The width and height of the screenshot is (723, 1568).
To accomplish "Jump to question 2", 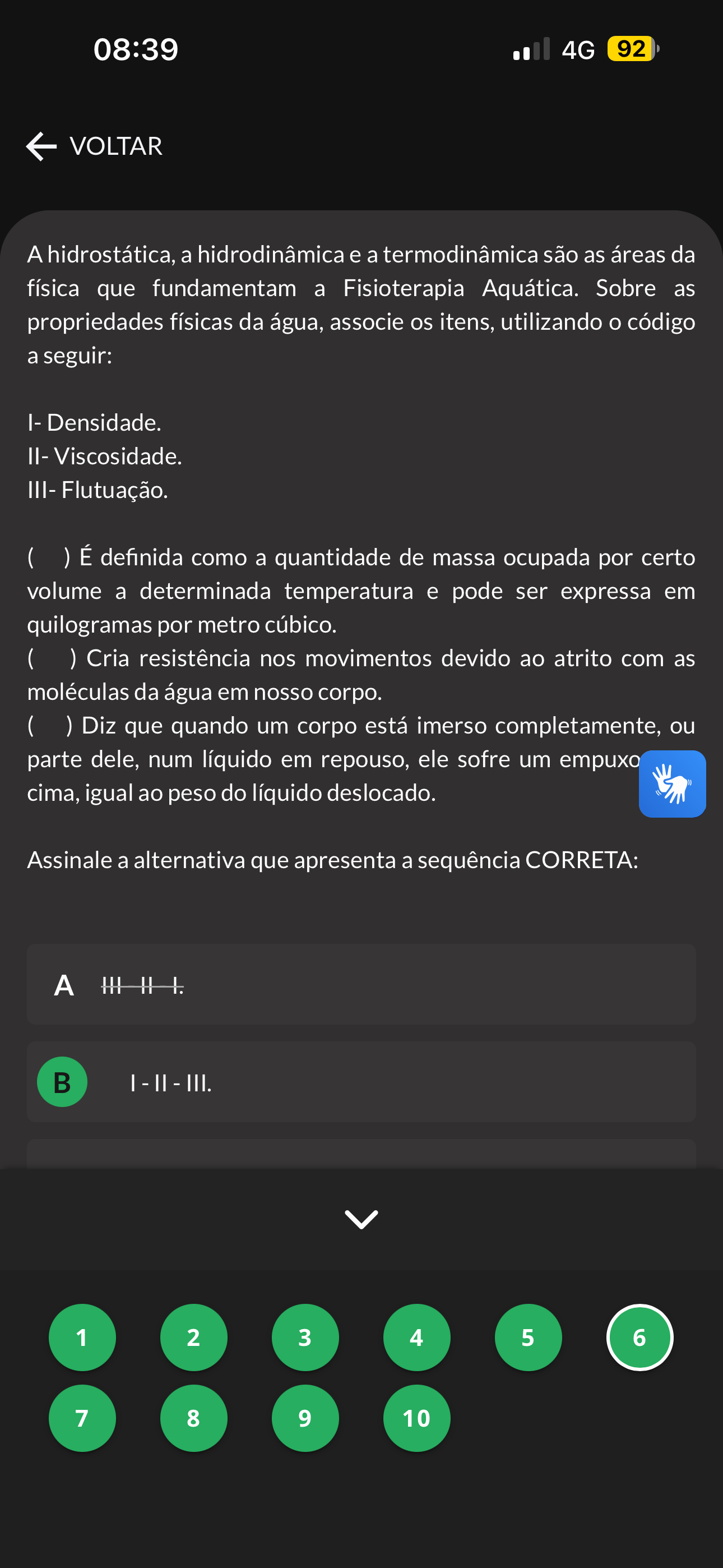I will click(x=193, y=1338).
